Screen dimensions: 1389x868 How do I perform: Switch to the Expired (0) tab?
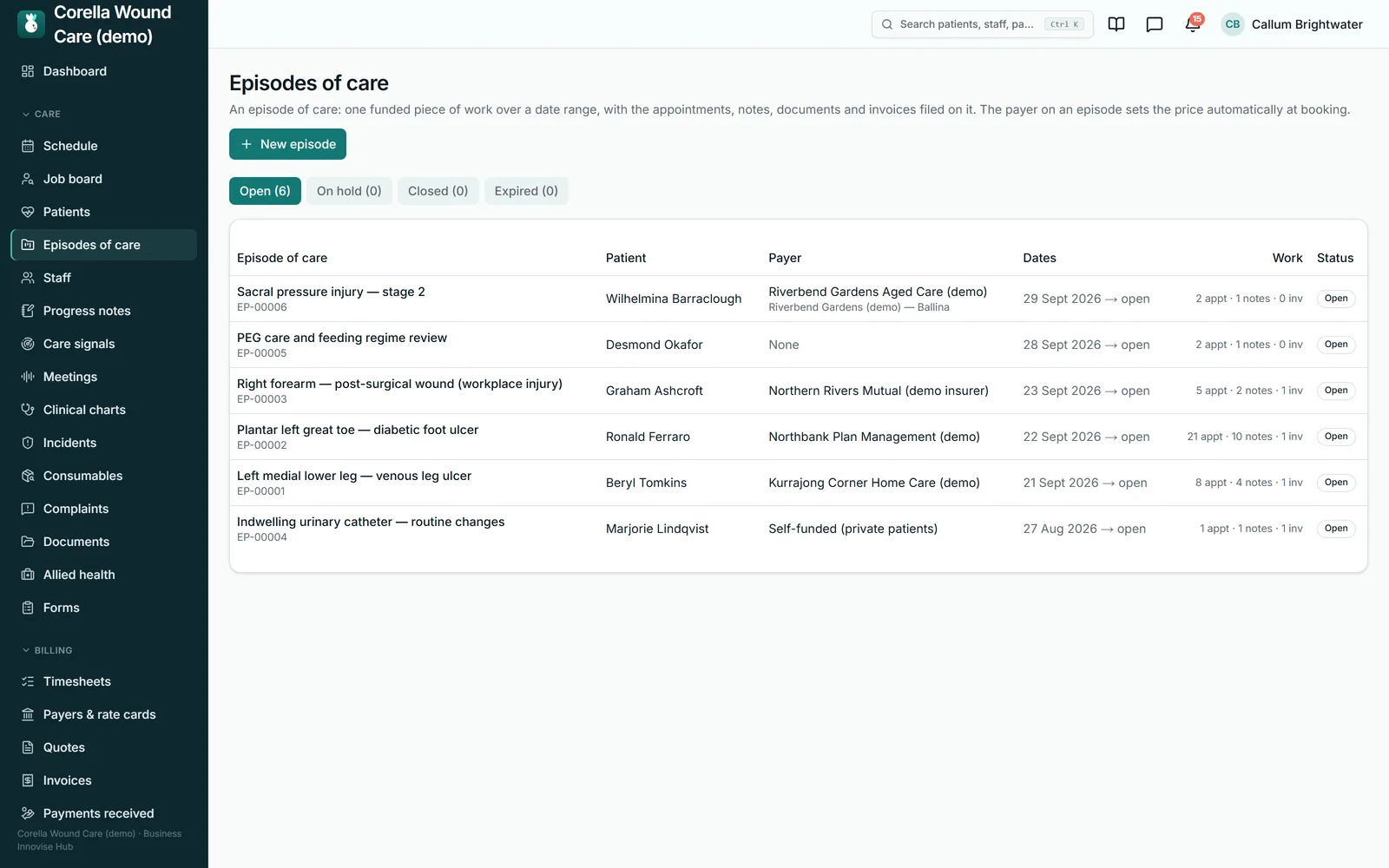click(526, 191)
